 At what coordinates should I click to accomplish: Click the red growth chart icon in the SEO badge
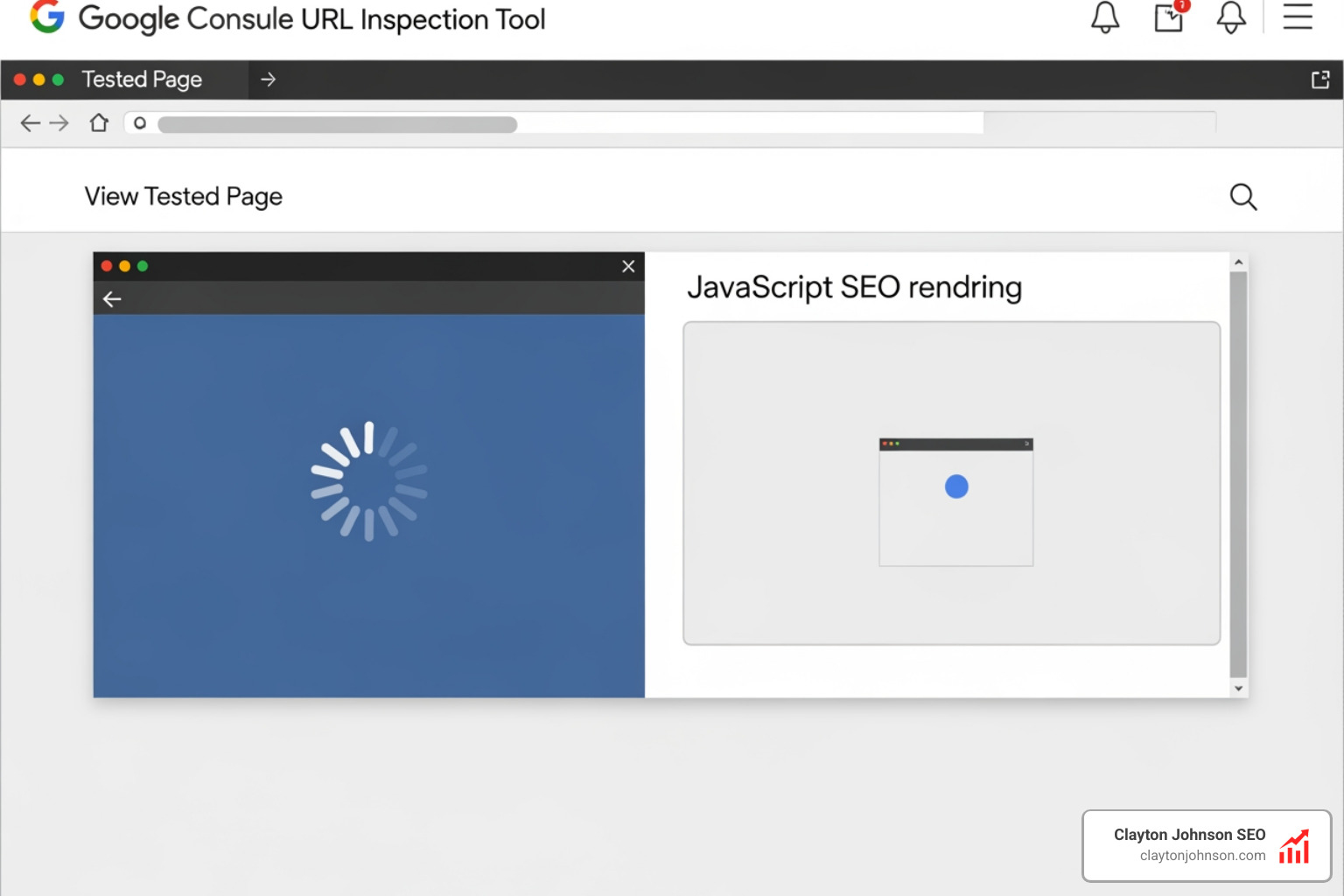point(1295,845)
